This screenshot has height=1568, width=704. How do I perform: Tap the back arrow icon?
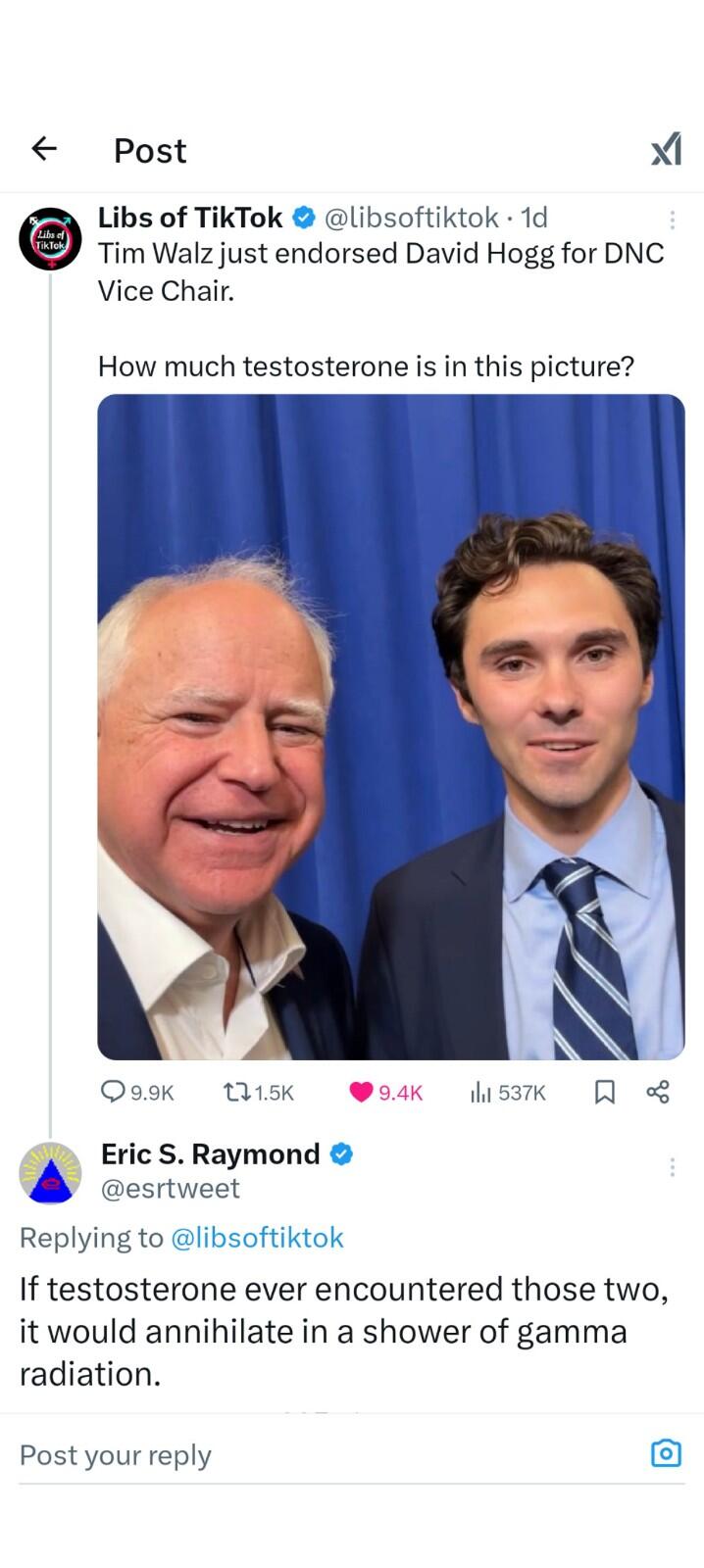tap(44, 149)
